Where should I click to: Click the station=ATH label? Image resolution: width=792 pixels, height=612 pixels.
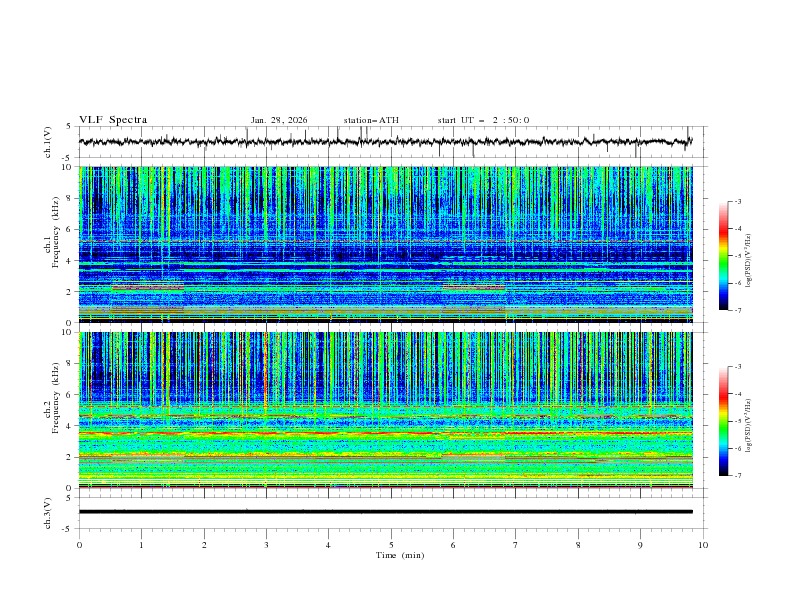point(371,120)
